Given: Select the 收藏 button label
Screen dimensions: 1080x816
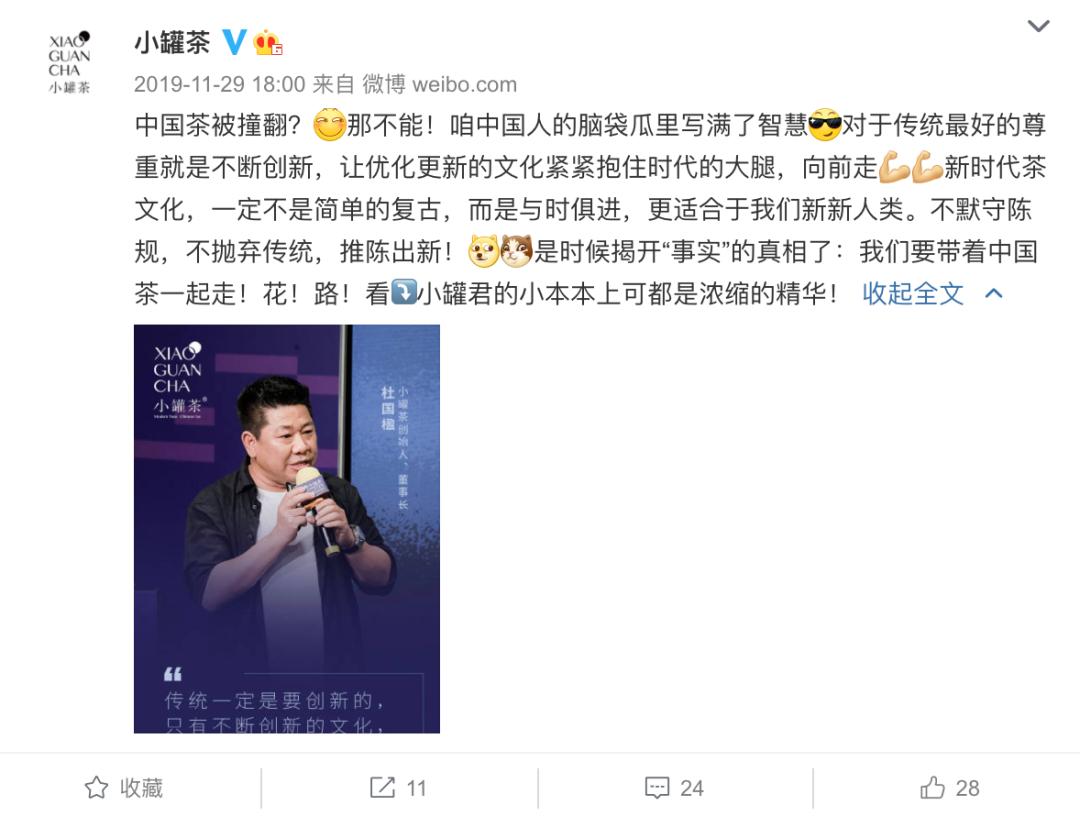Looking at the screenshot, I should click(x=141, y=788).
